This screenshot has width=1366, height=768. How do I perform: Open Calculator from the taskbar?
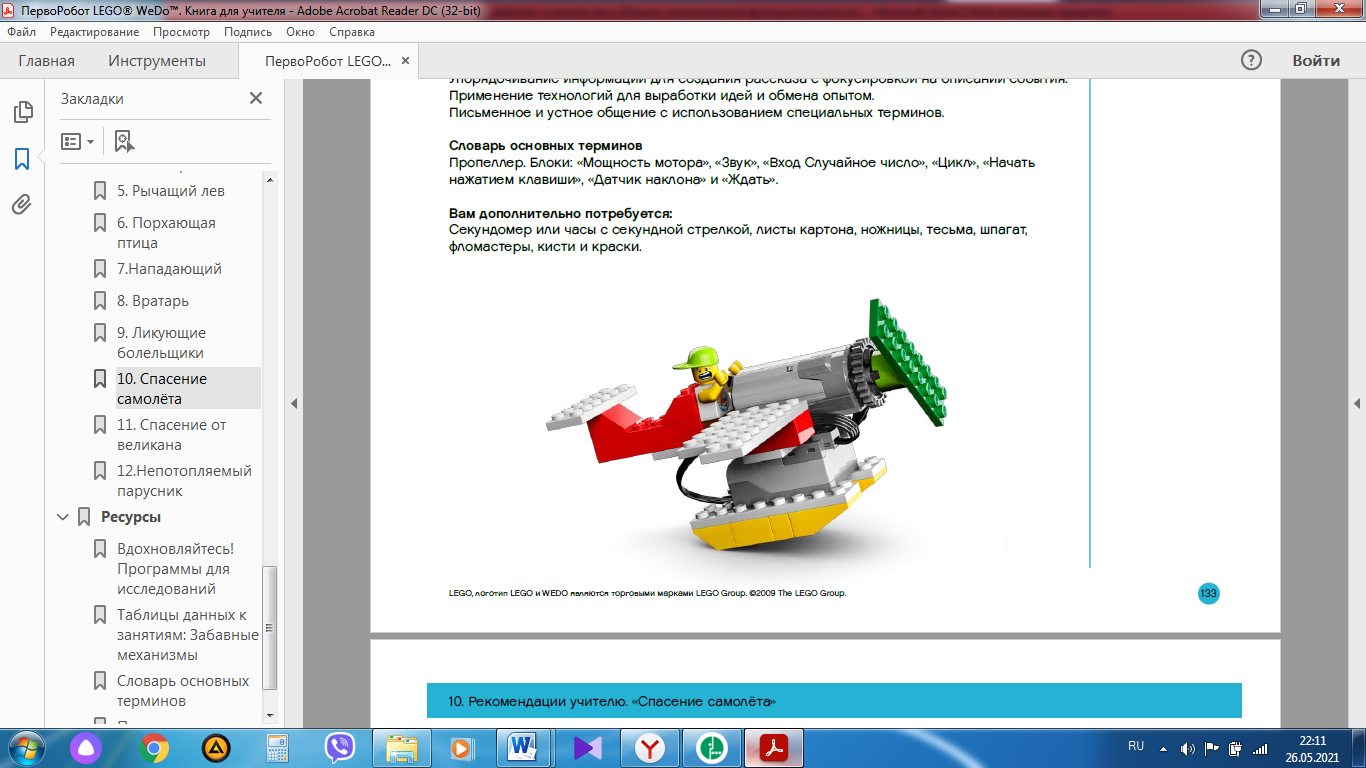point(278,748)
